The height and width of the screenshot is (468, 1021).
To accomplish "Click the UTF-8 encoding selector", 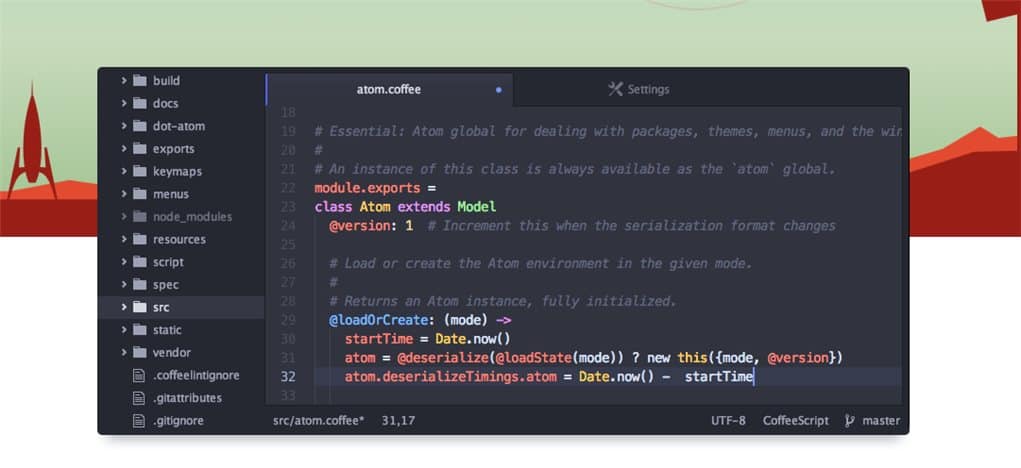I will (x=728, y=420).
